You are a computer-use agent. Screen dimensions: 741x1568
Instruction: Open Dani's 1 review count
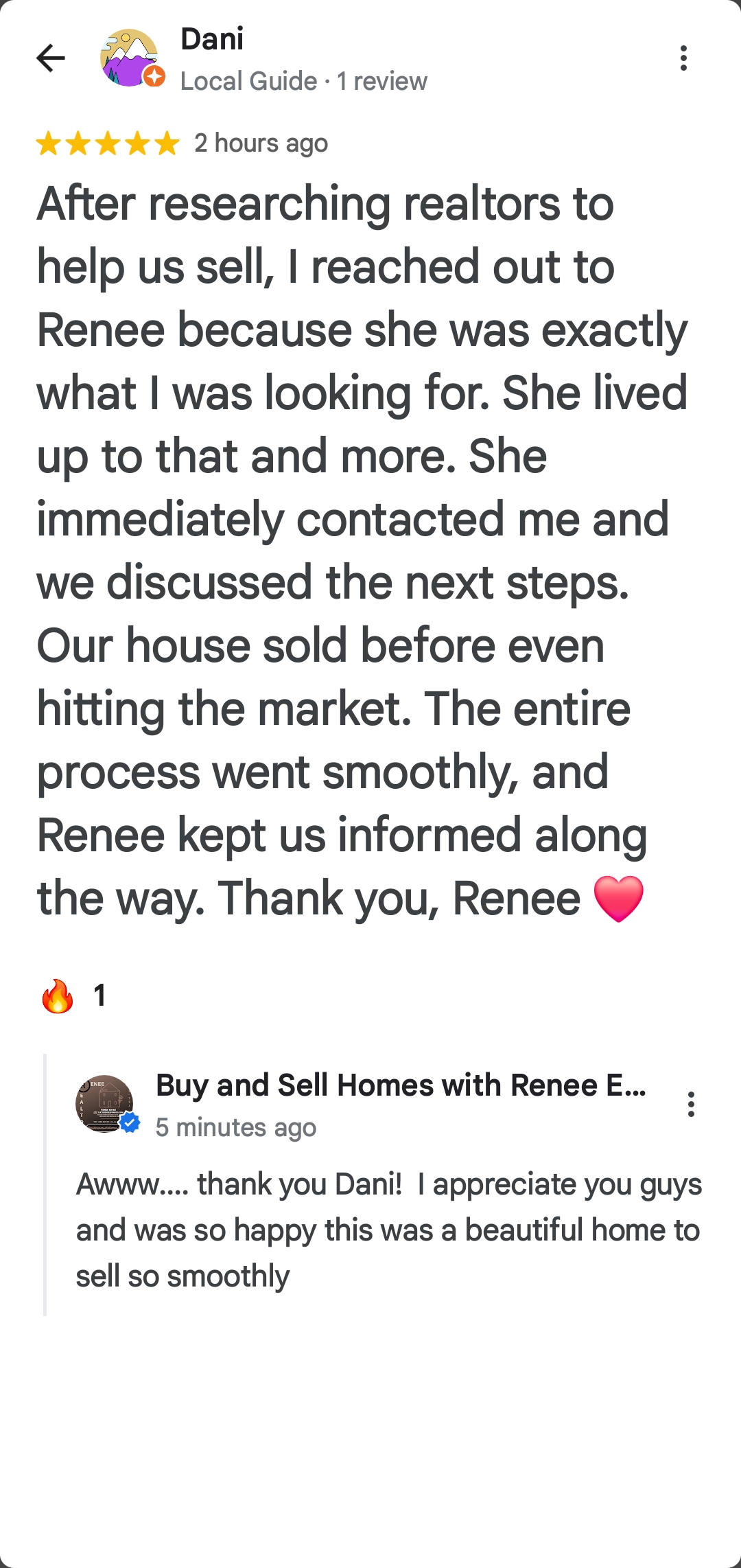click(x=382, y=81)
